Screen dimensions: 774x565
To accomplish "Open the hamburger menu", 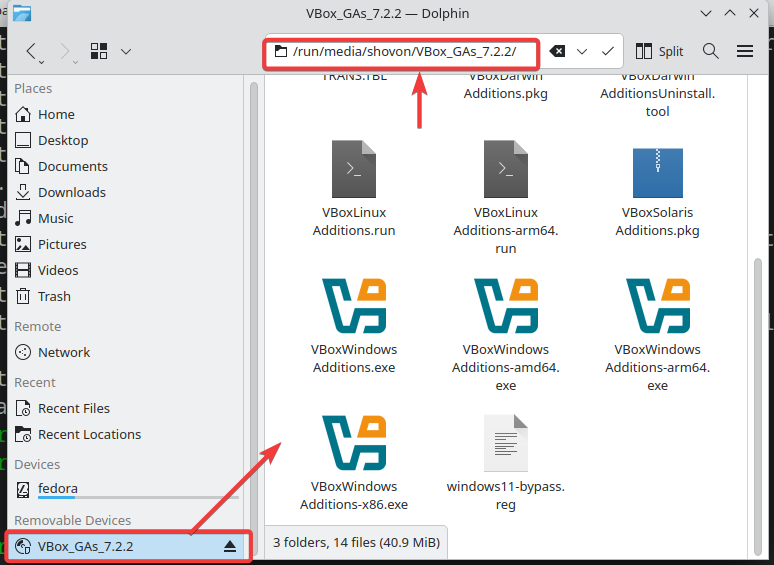I will [x=745, y=51].
